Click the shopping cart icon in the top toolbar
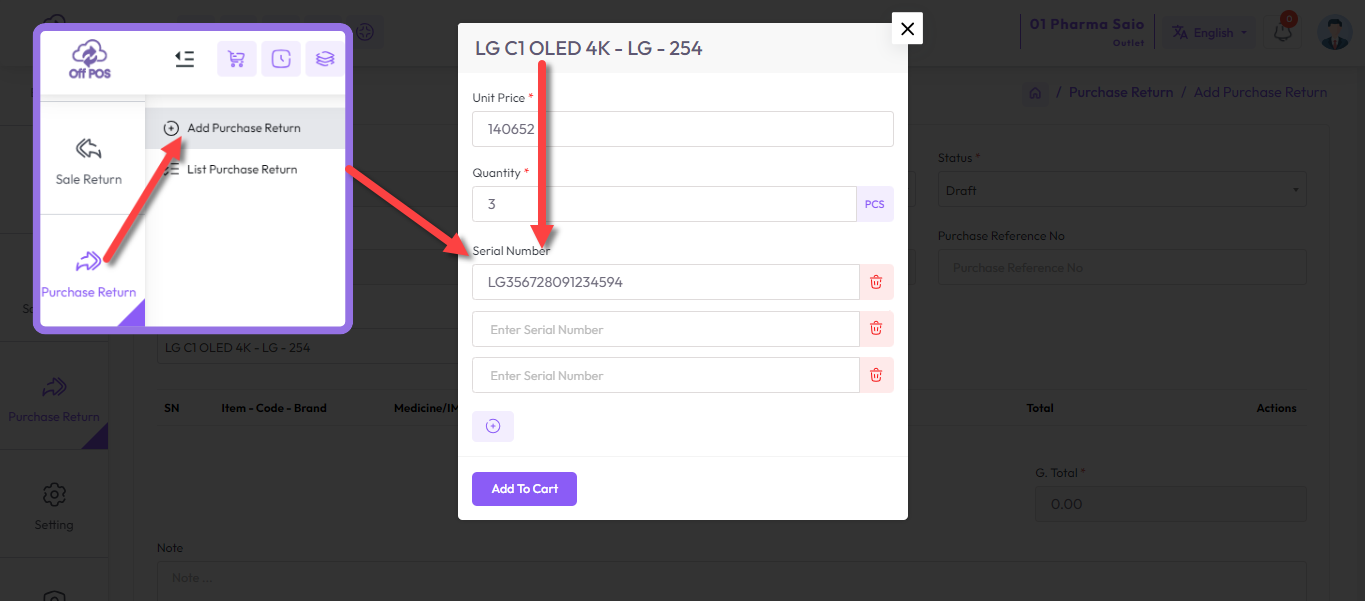Screen dimensions: 1365x601 237,59
